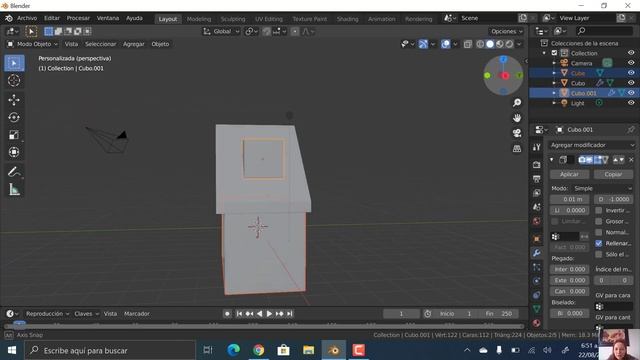Image resolution: width=640 pixels, height=360 pixels.
Task: Activate the Scale tool
Action: [14, 135]
